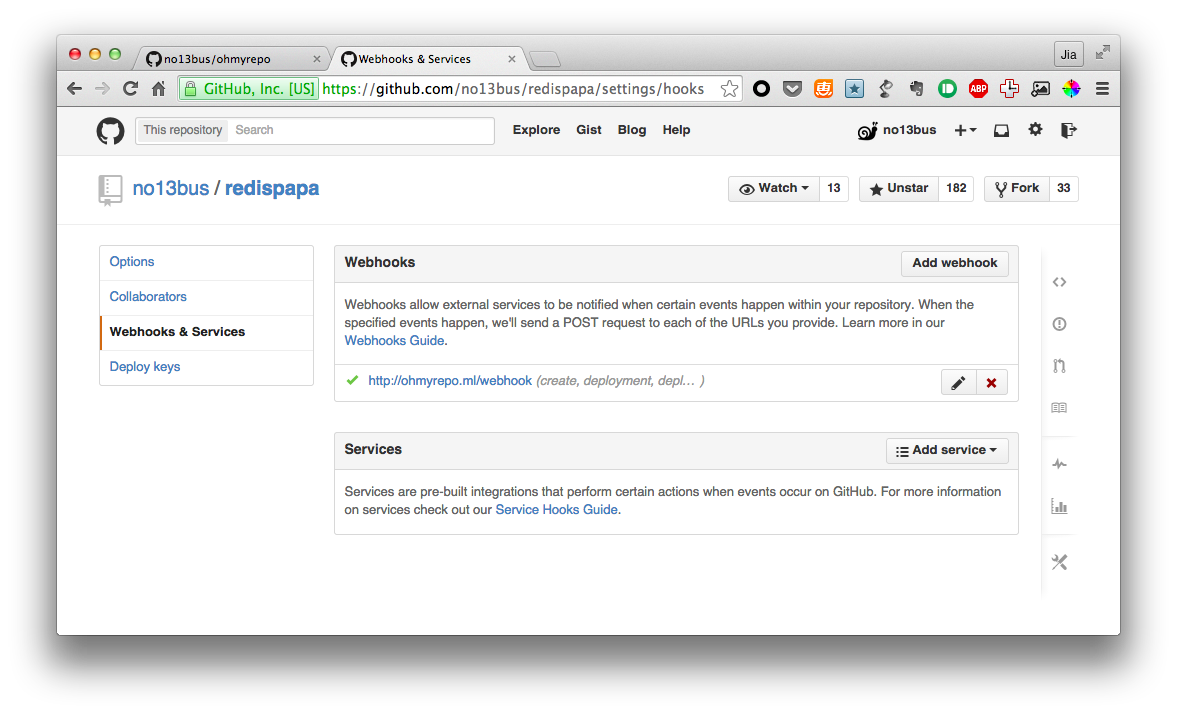The image size is (1177, 714).
Task: Open a new browser tab
Action: click(544, 59)
